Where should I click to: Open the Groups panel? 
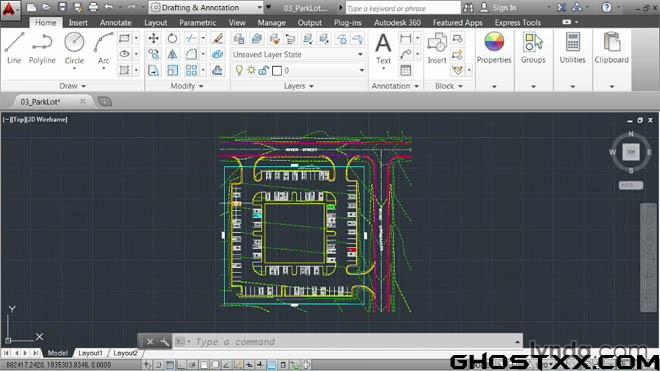[533, 48]
